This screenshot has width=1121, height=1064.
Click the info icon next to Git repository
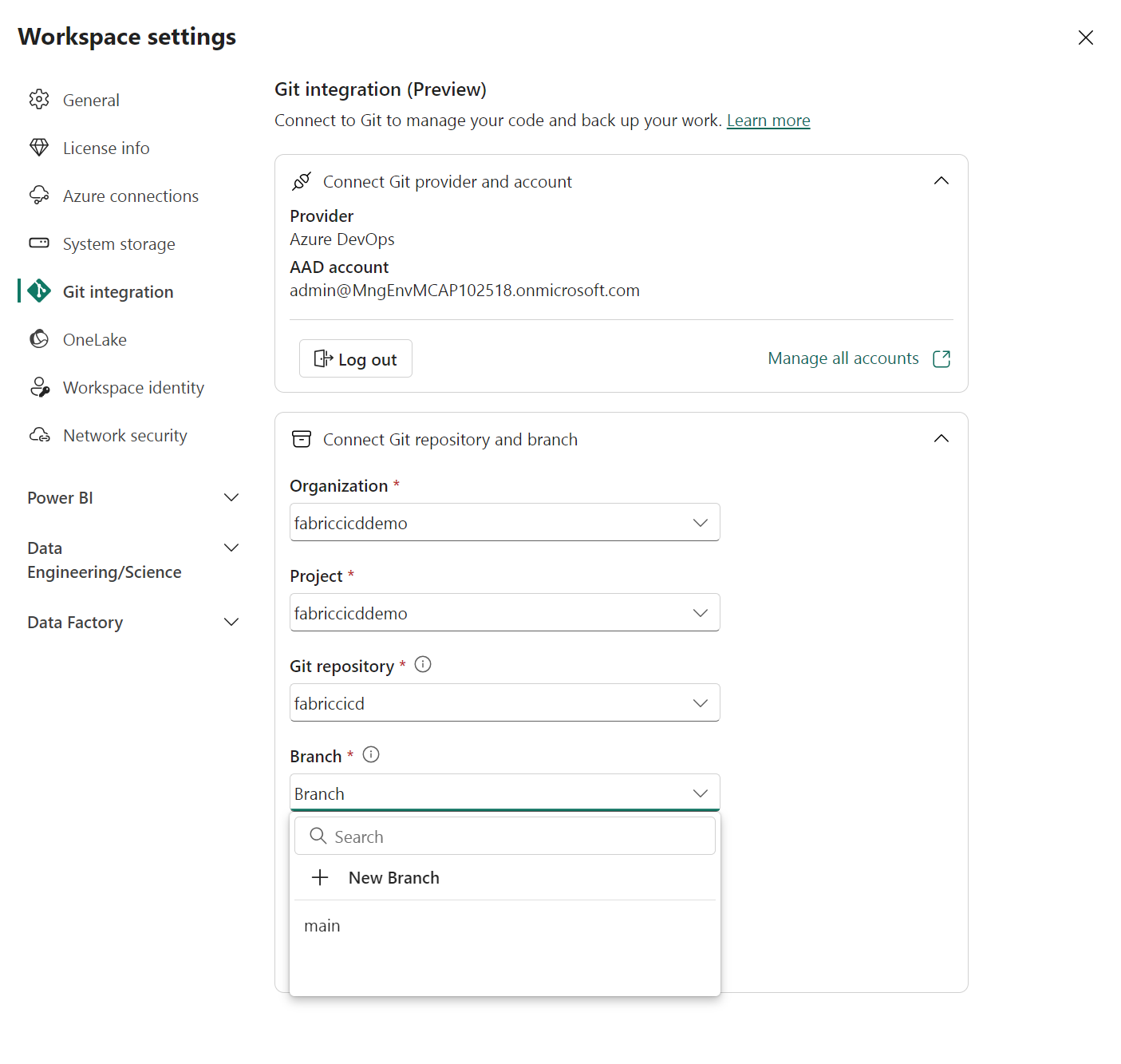click(423, 664)
